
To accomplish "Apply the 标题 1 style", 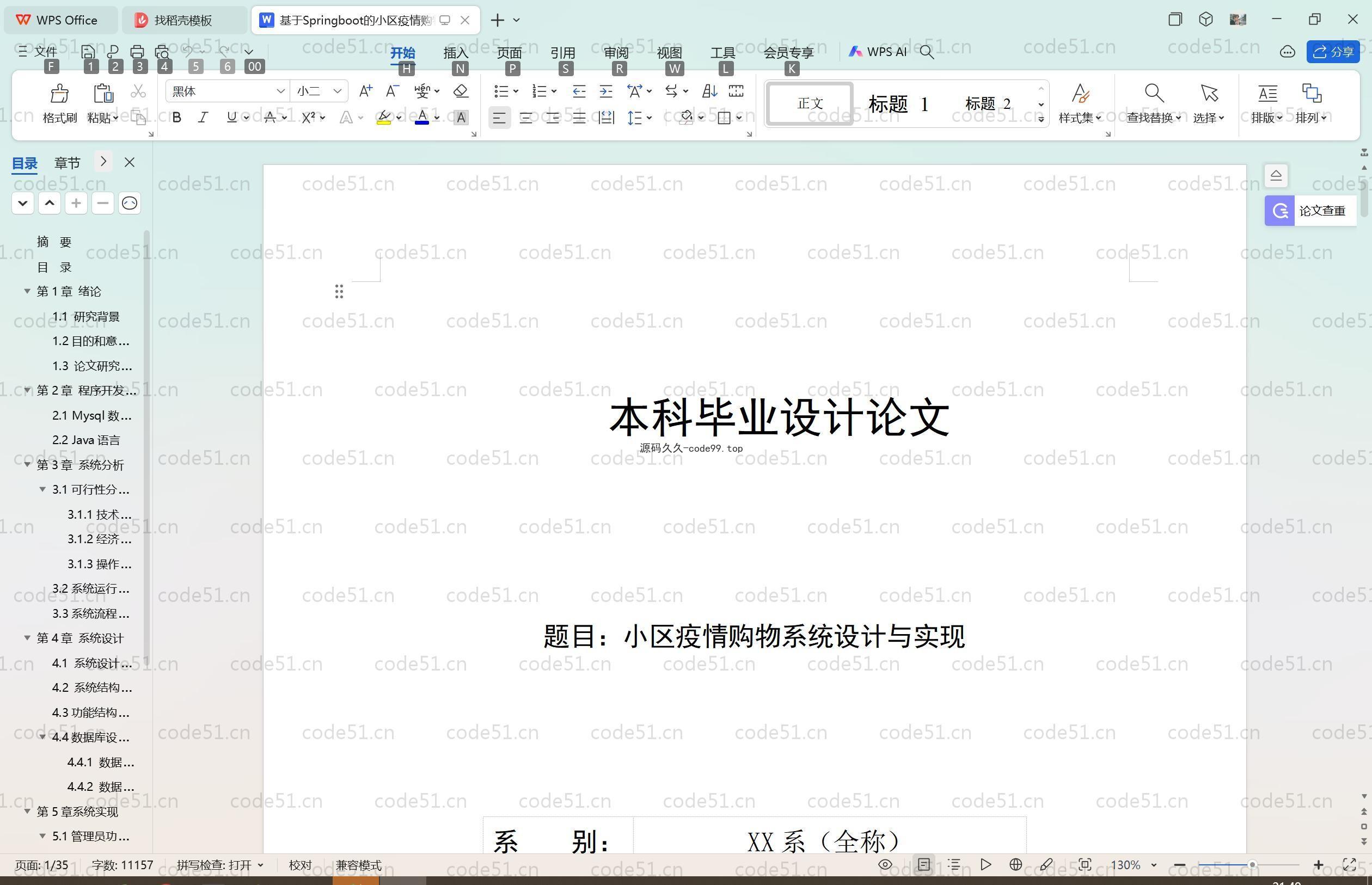I will [x=898, y=104].
